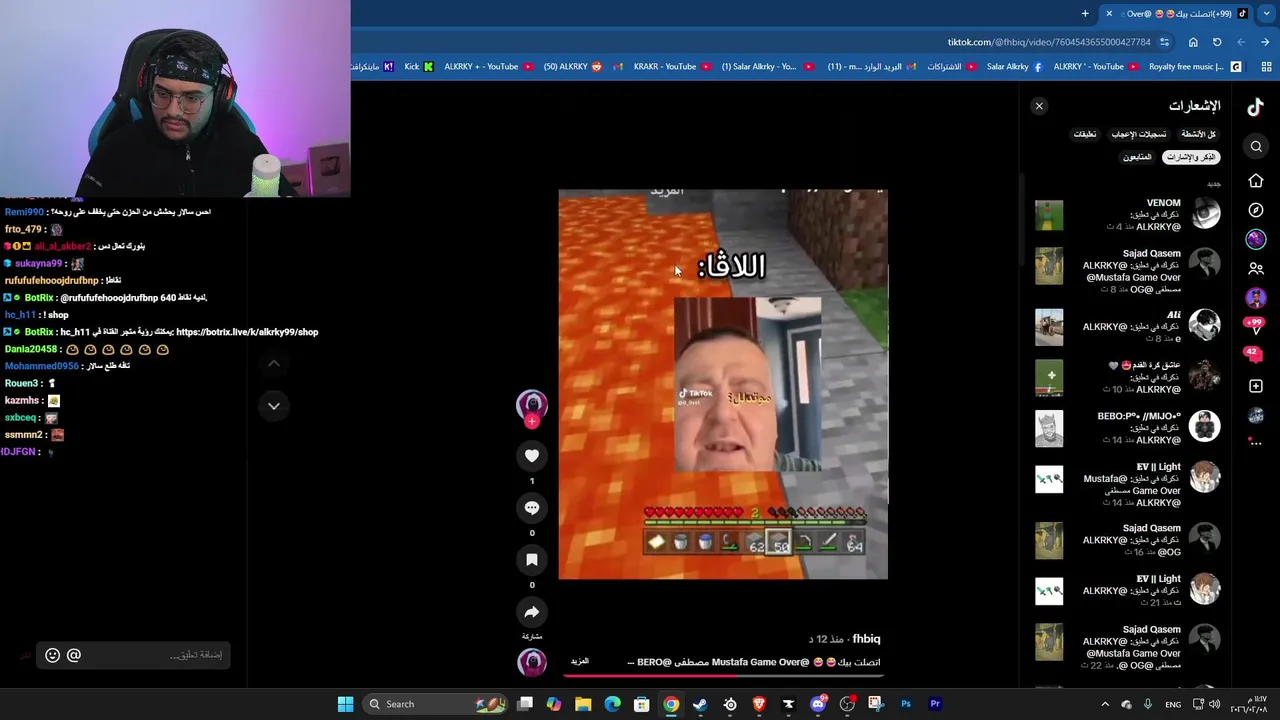
Task: Select the 'تسجيلات الإعجاب' notifications filter
Action: [x=1139, y=134]
